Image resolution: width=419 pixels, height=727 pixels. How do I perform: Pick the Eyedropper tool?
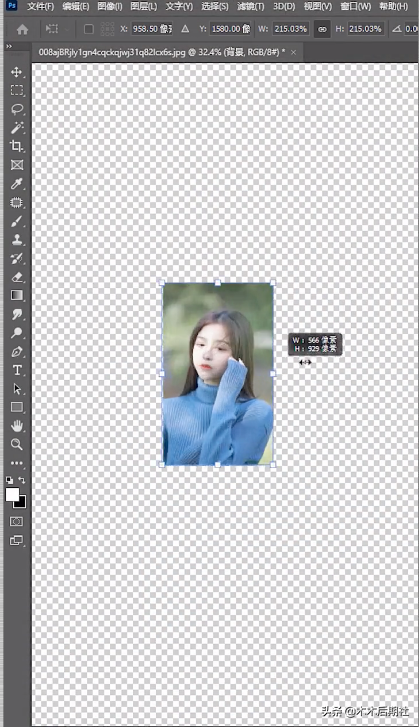click(x=17, y=184)
